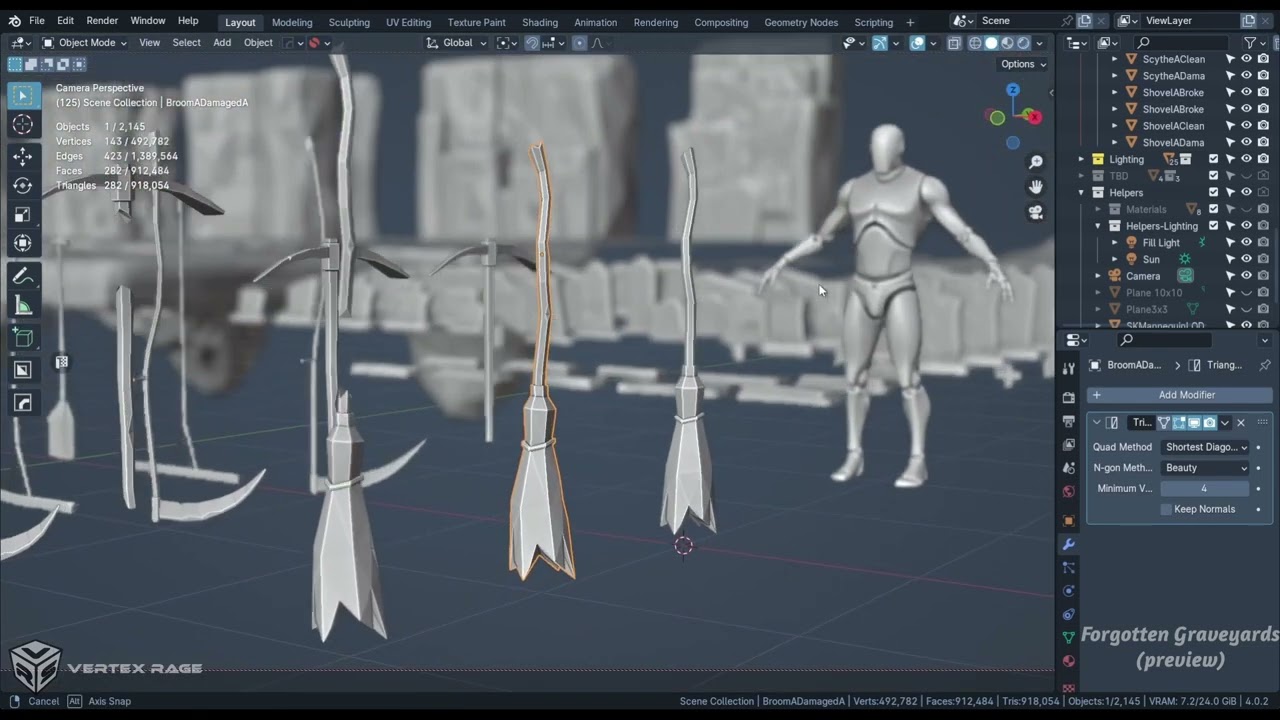Uncheck the Lighting collection checkbox
This screenshot has width=1280, height=720.
pos(1214,159)
